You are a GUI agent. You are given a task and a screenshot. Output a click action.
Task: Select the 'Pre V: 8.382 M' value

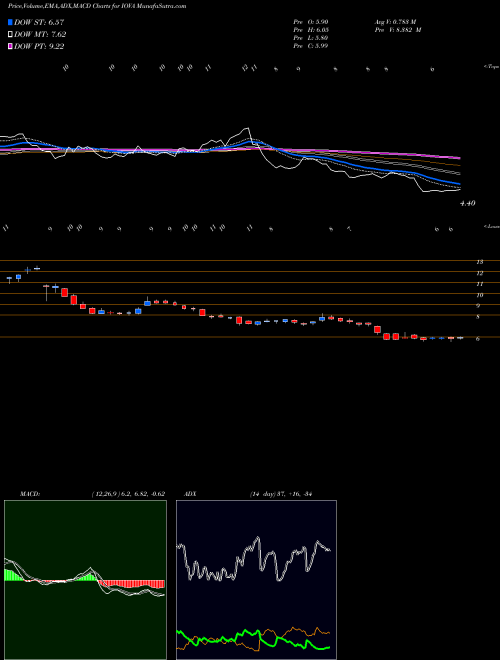(397, 30)
